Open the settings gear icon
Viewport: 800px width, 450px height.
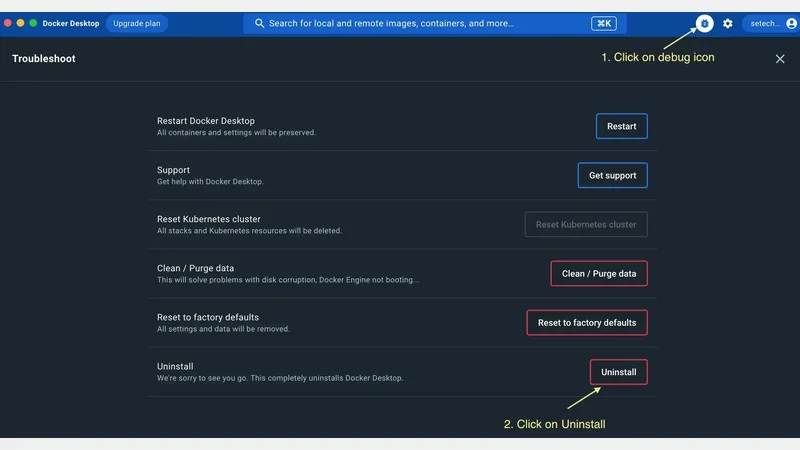click(728, 23)
